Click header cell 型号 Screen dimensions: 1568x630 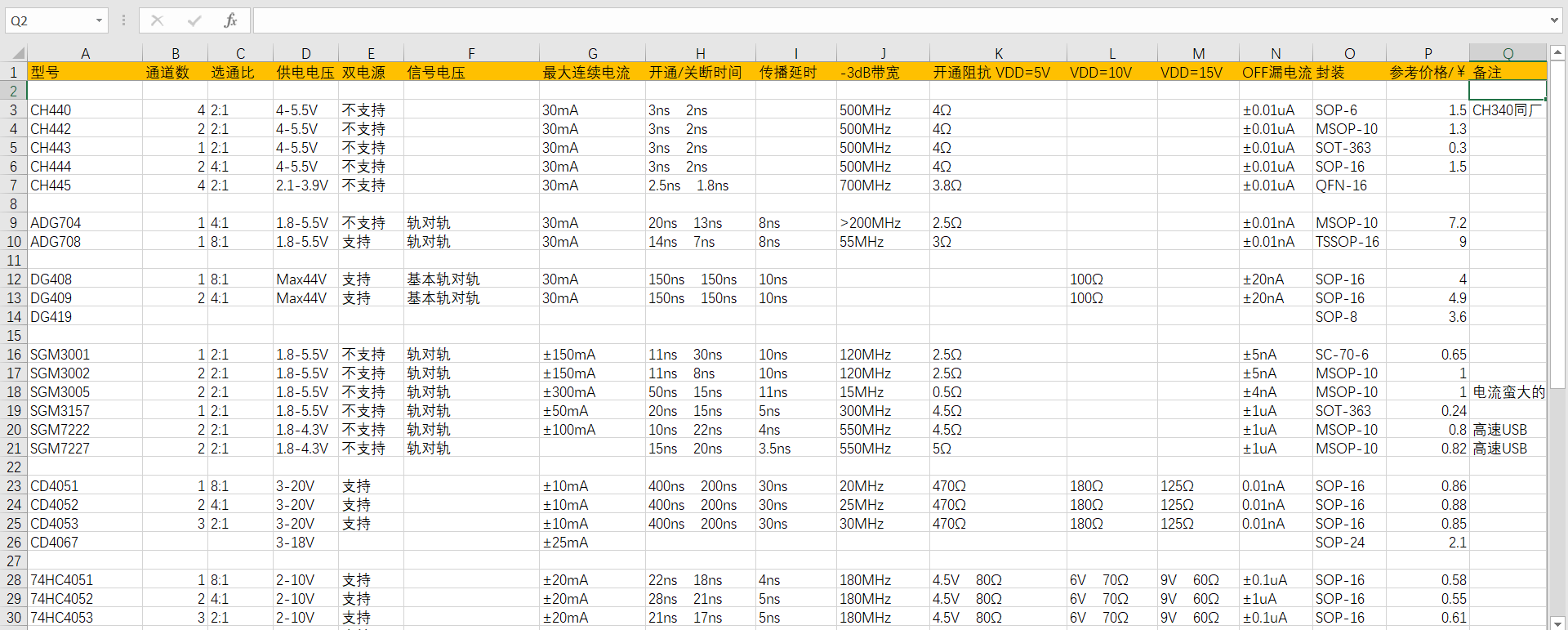tap(85, 72)
